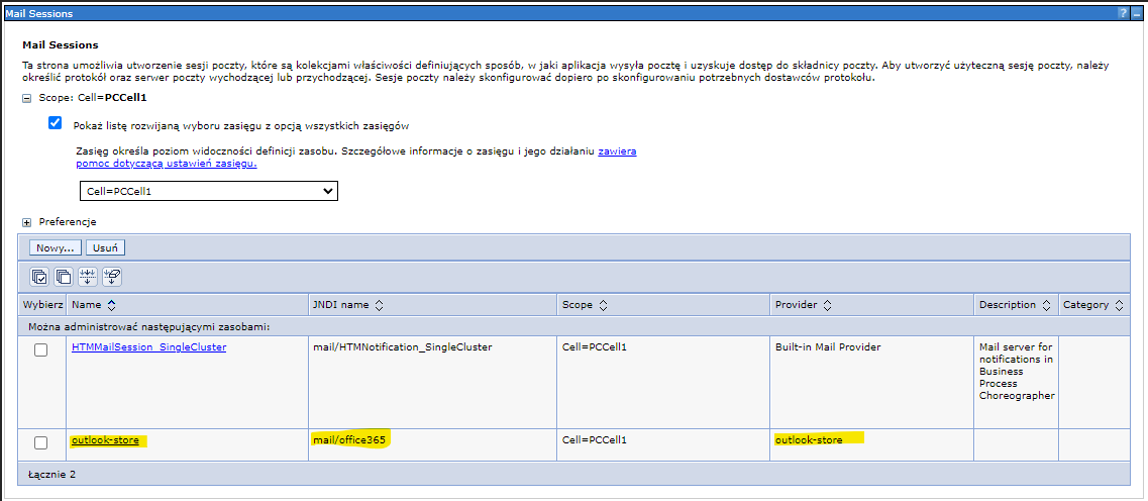Clear the filter value icon

click(x=112, y=277)
